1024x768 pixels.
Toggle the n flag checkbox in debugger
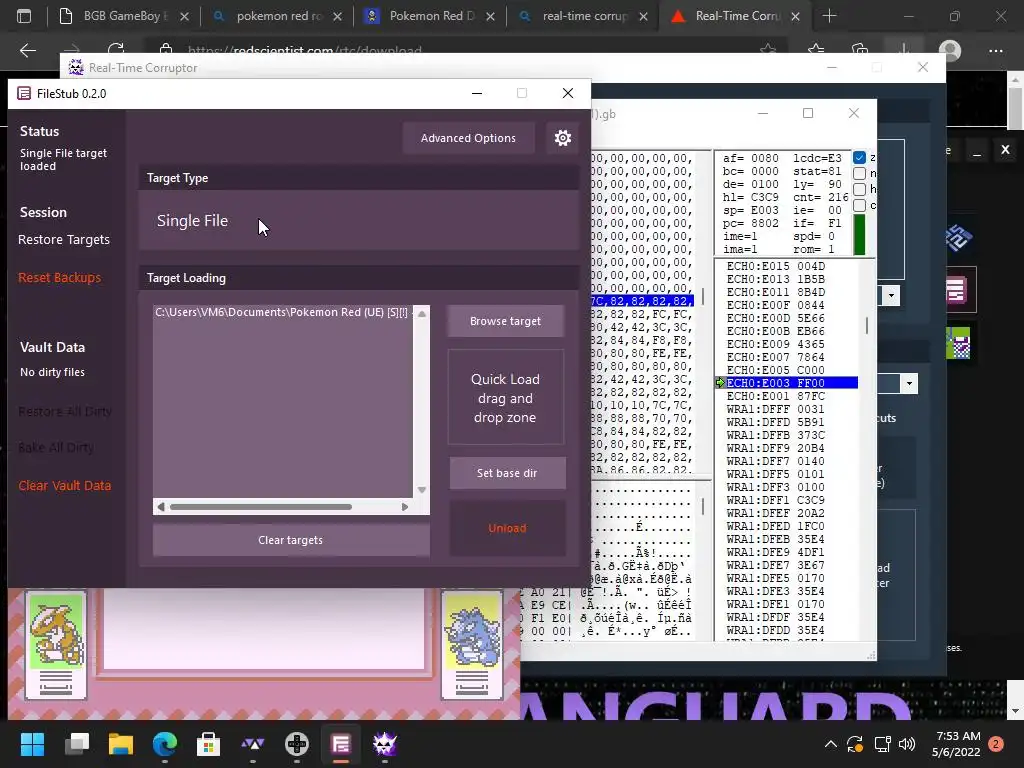pyautogui.click(x=859, y=173)
